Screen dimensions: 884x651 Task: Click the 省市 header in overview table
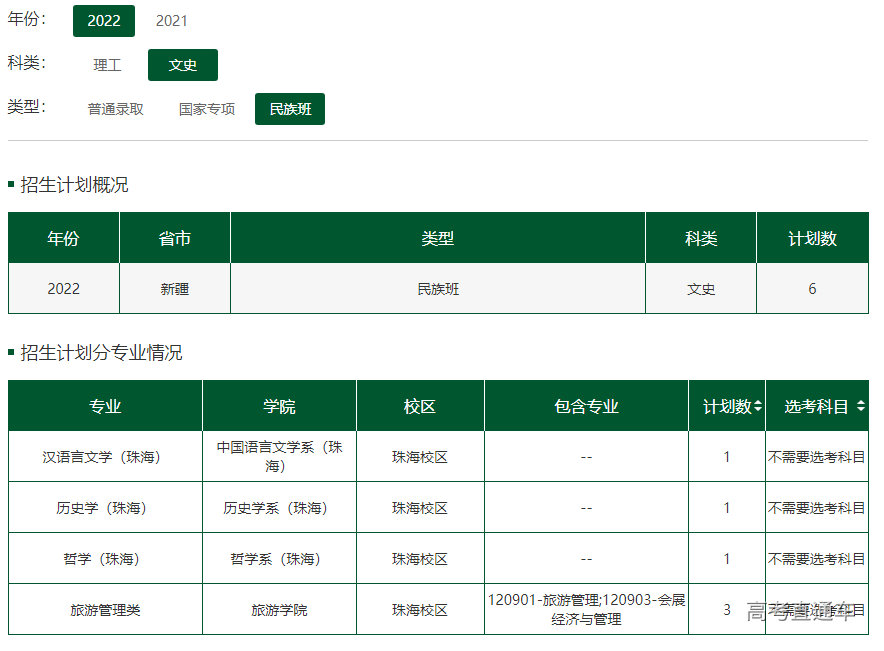[174, 239]
